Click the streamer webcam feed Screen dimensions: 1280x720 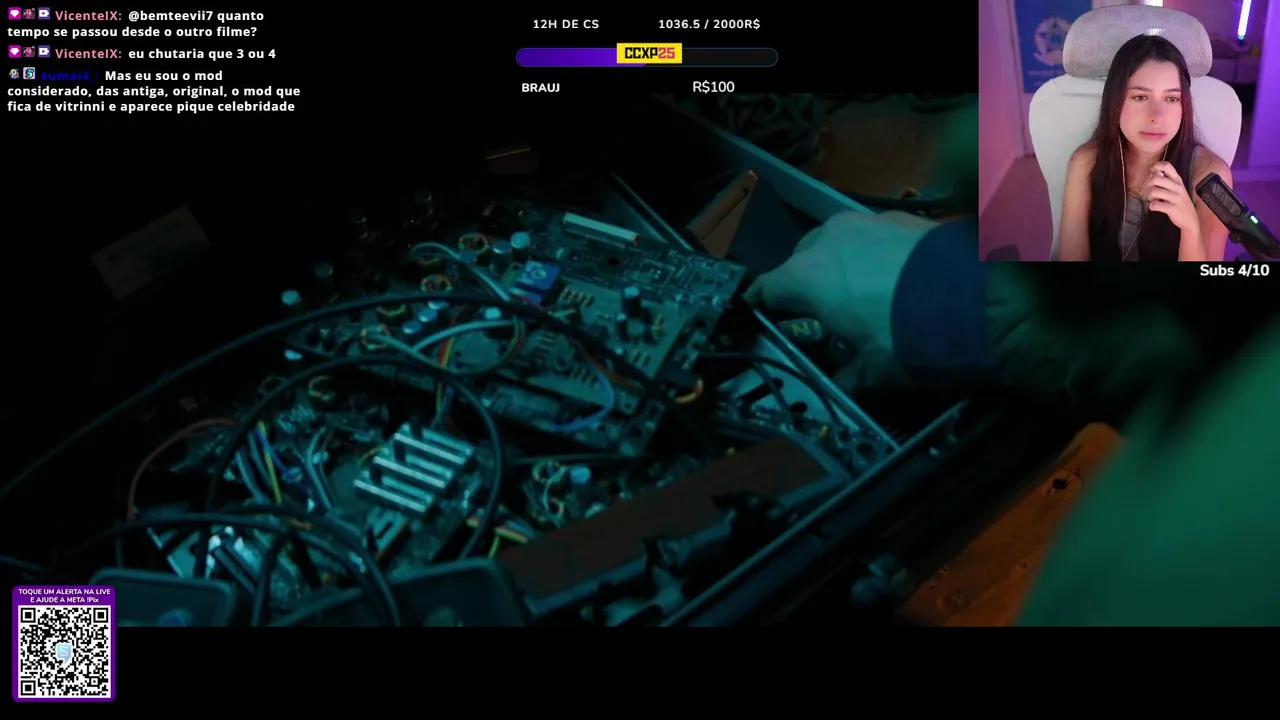click(x=1129, y=131)
